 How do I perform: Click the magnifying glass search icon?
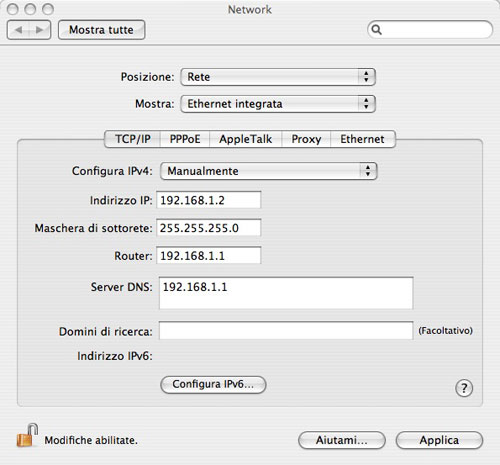(376, 30)
